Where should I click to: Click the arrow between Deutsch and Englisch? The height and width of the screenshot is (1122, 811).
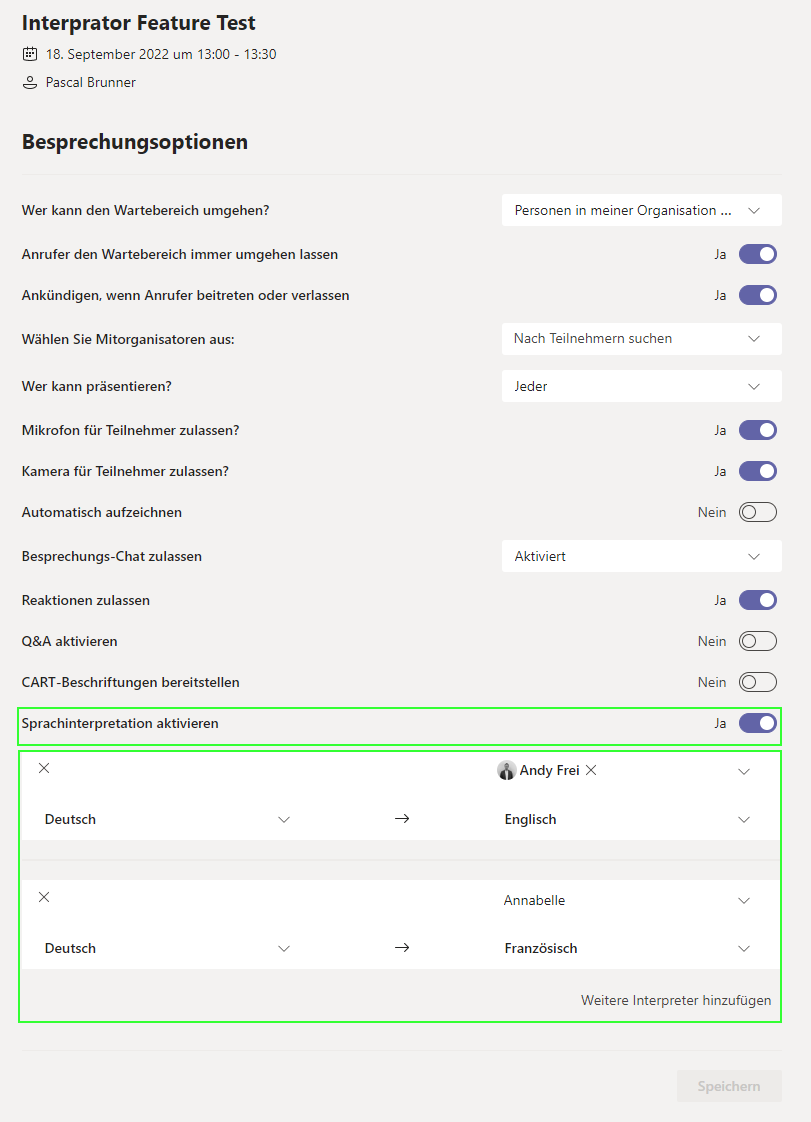point(402,819)
